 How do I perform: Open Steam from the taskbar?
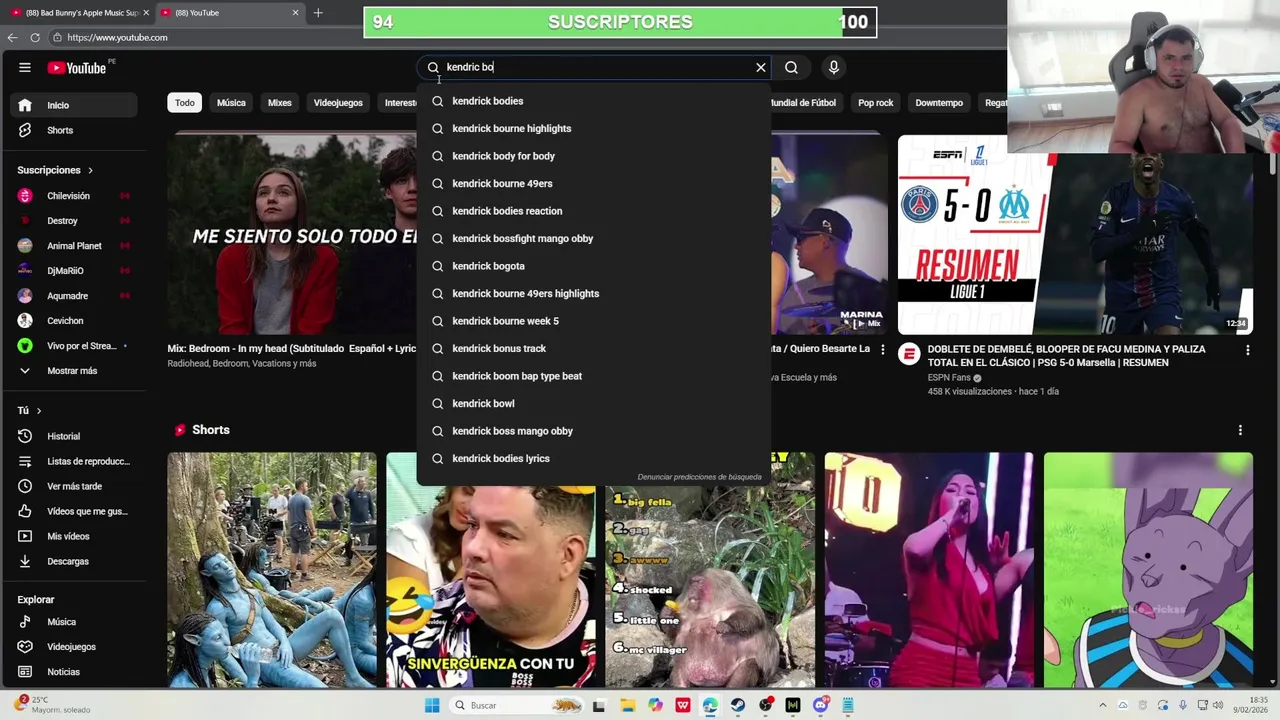[x=738, y=705]
